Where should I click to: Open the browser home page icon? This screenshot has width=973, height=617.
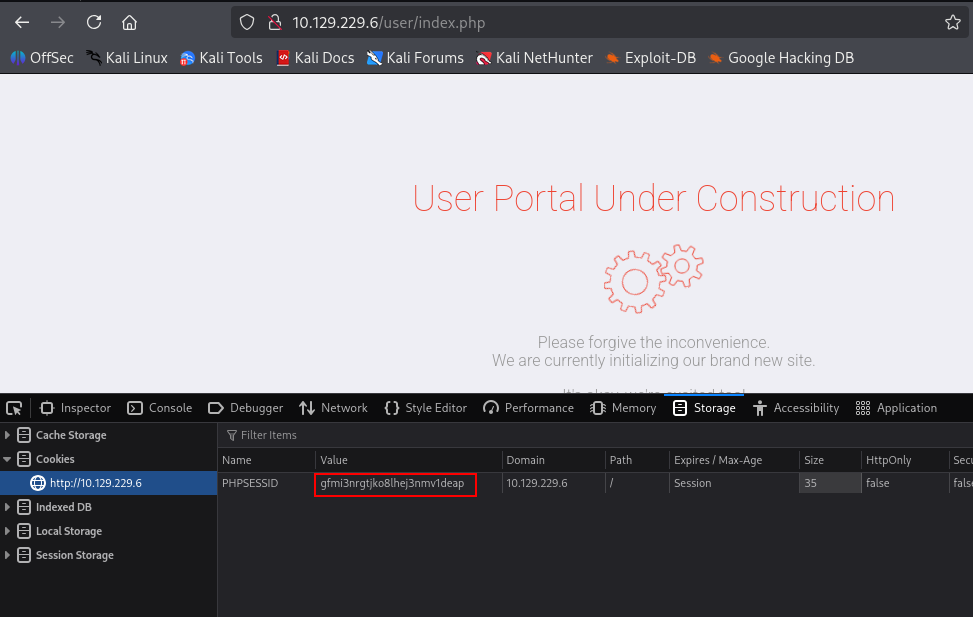(129, 23)
